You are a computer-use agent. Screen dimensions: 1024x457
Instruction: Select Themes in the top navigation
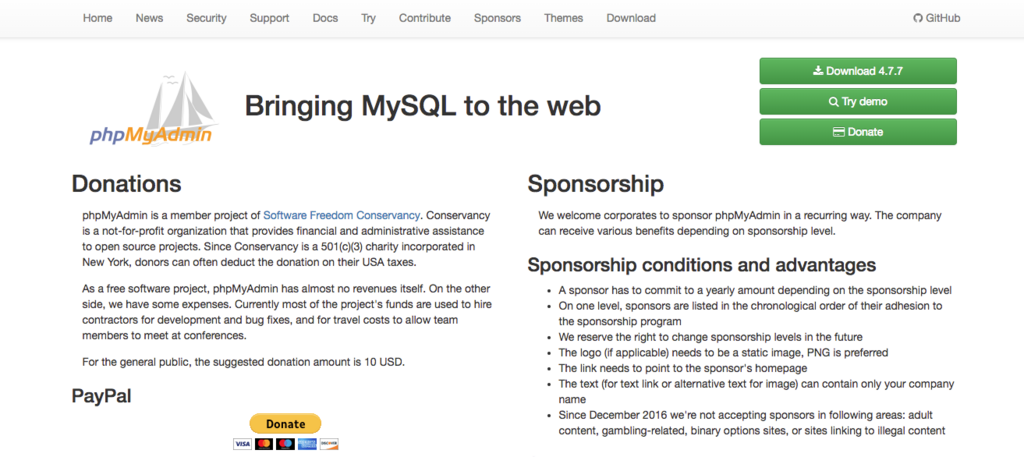[564, 18]
